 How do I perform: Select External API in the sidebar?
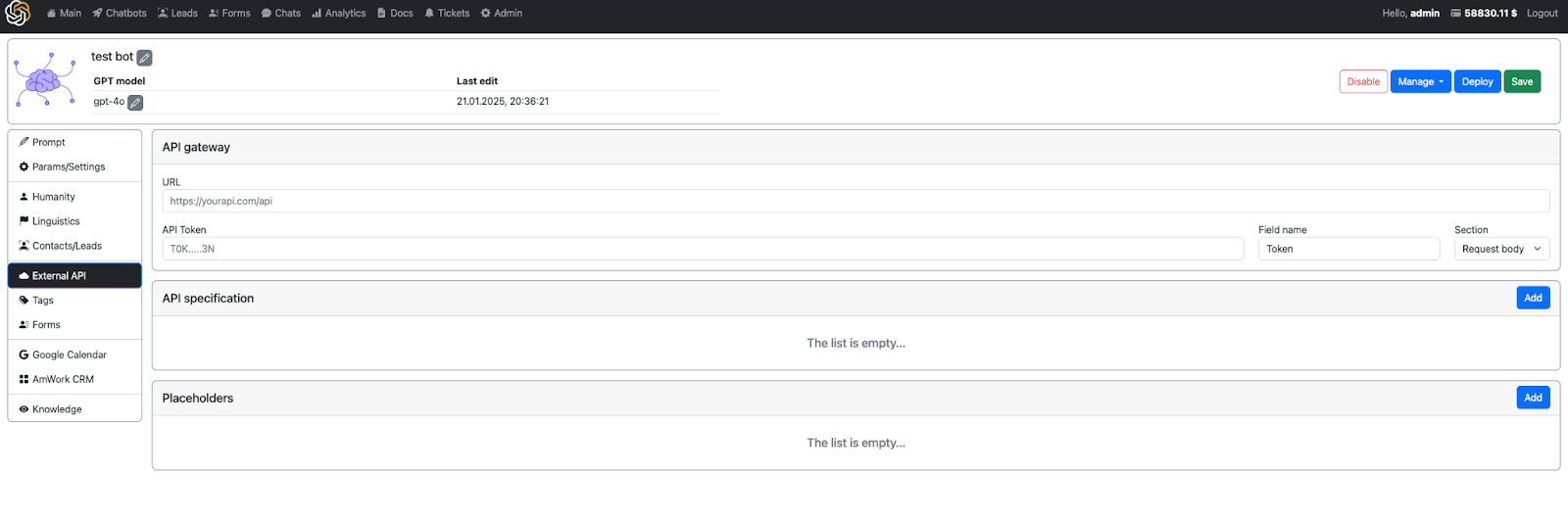click(74, 275)
